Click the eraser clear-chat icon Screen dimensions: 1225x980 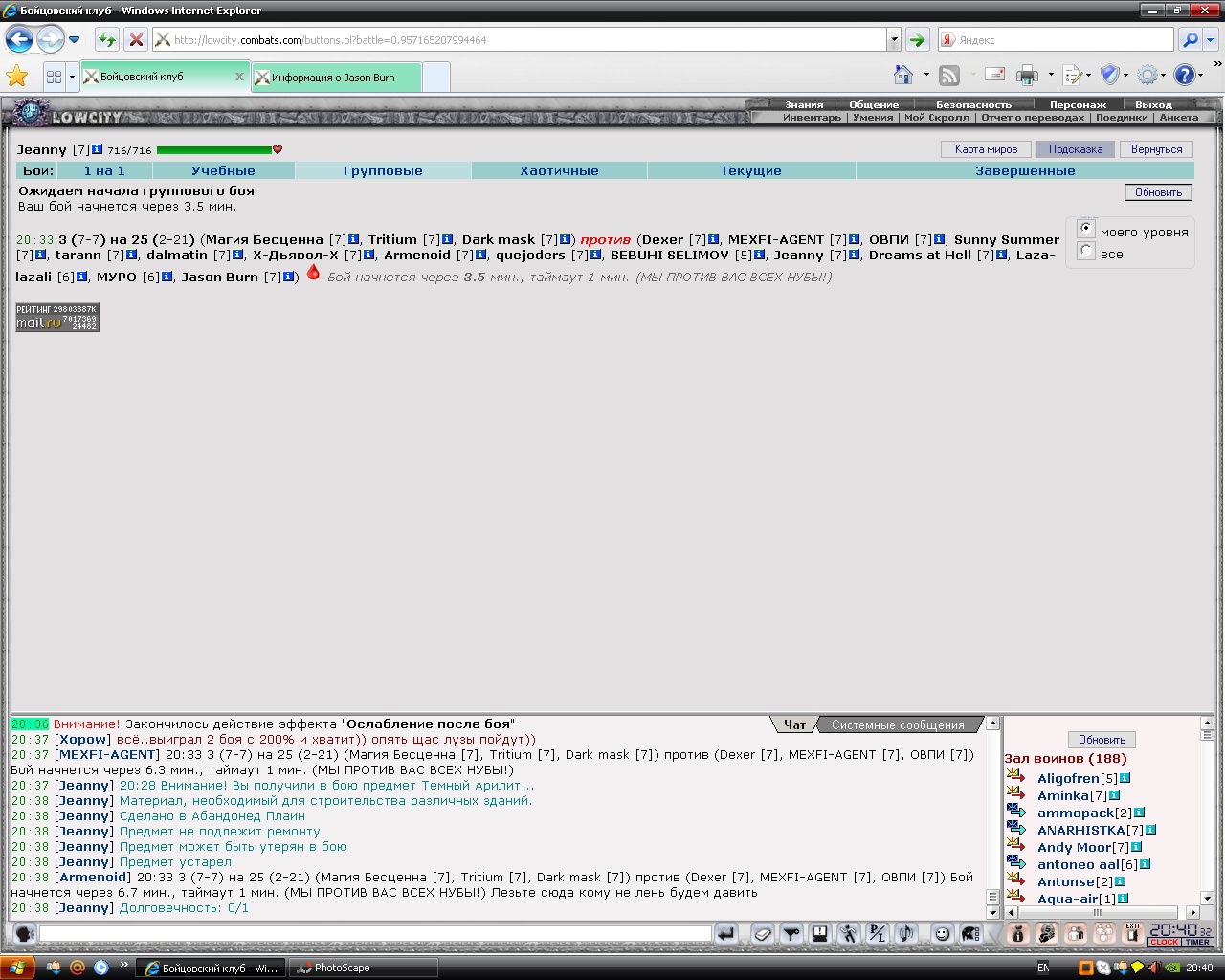(x=762, y=934)
